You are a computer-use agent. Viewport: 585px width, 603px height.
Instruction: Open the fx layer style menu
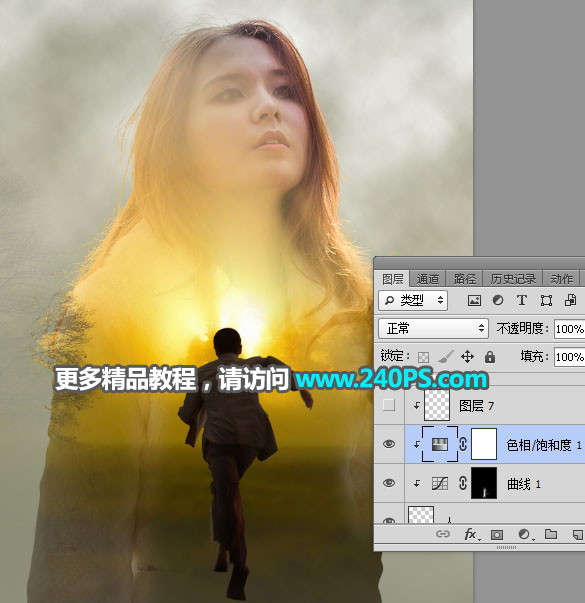point(471,534)
